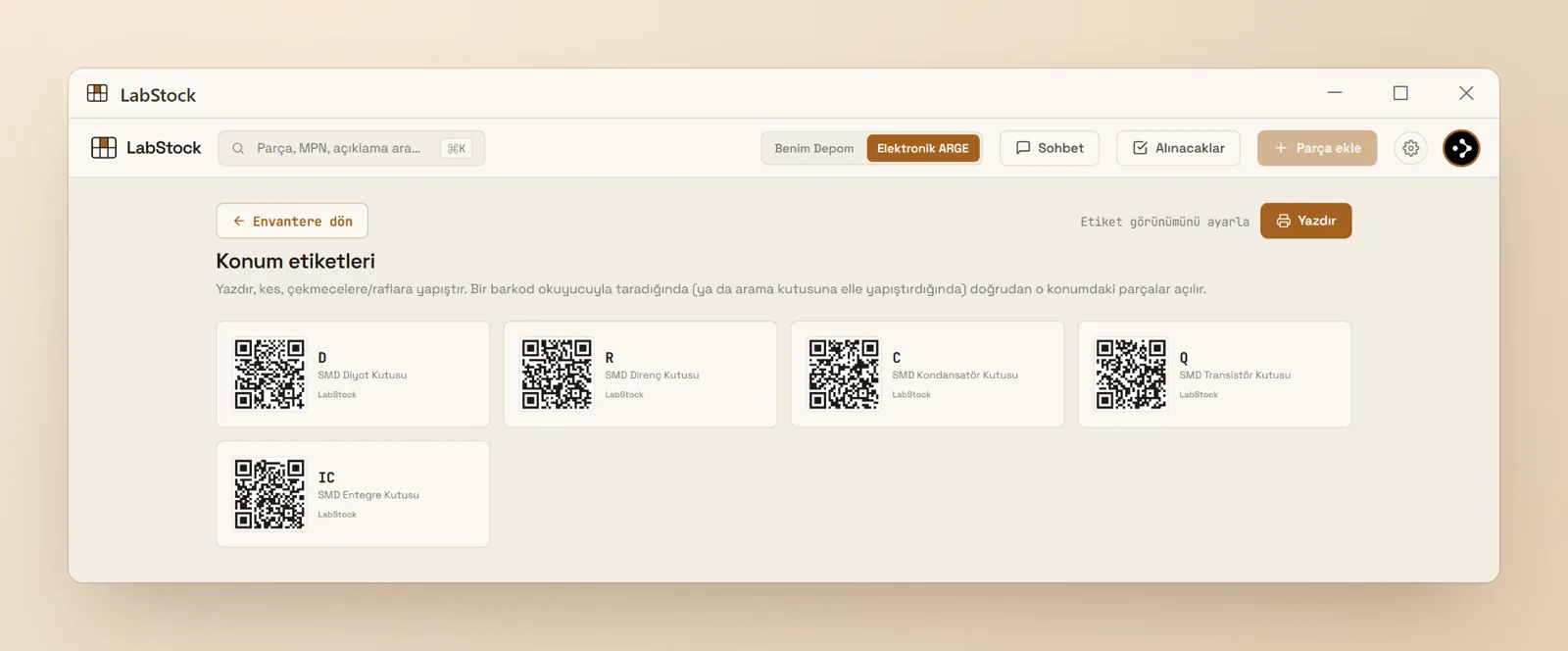Click 'SMD Kondansatör Kutusu' text
Screen dimensions: 1568x651
click(x=955, y=376)
